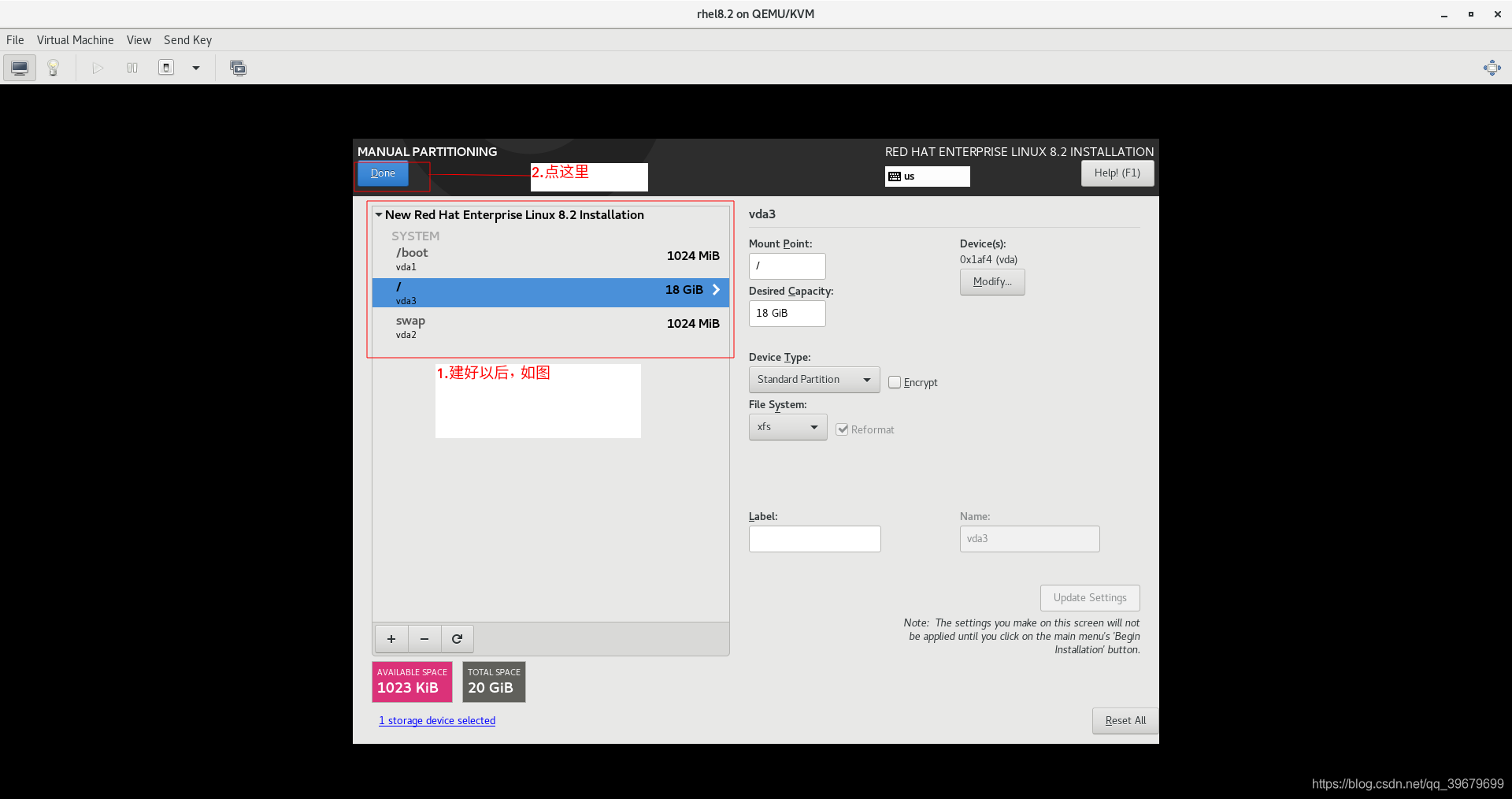This screenshot has height=799, width=1512.
Task: Click the Name field showing vda3
Action: tap(1029, 539)
